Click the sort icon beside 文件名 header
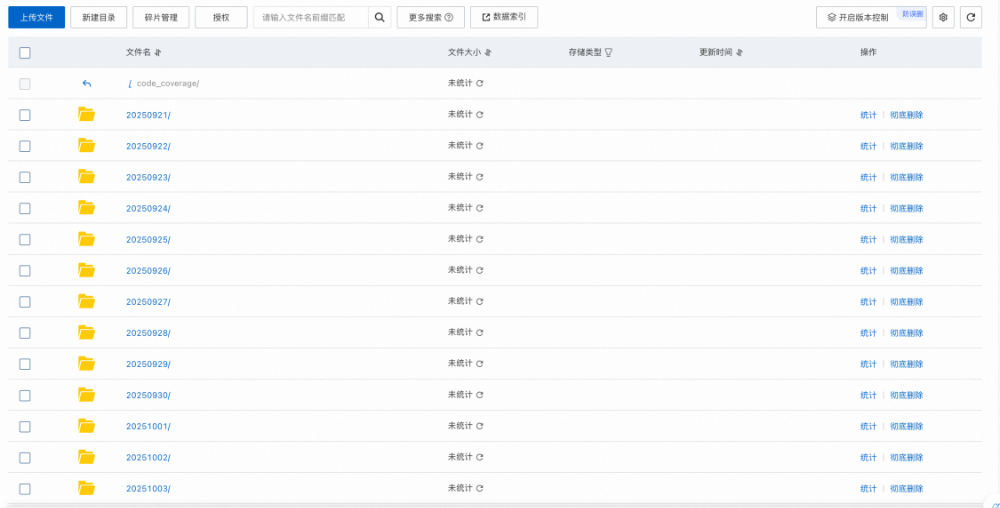The width and height of the screenshot is (1000, 508). coord(158,53)
